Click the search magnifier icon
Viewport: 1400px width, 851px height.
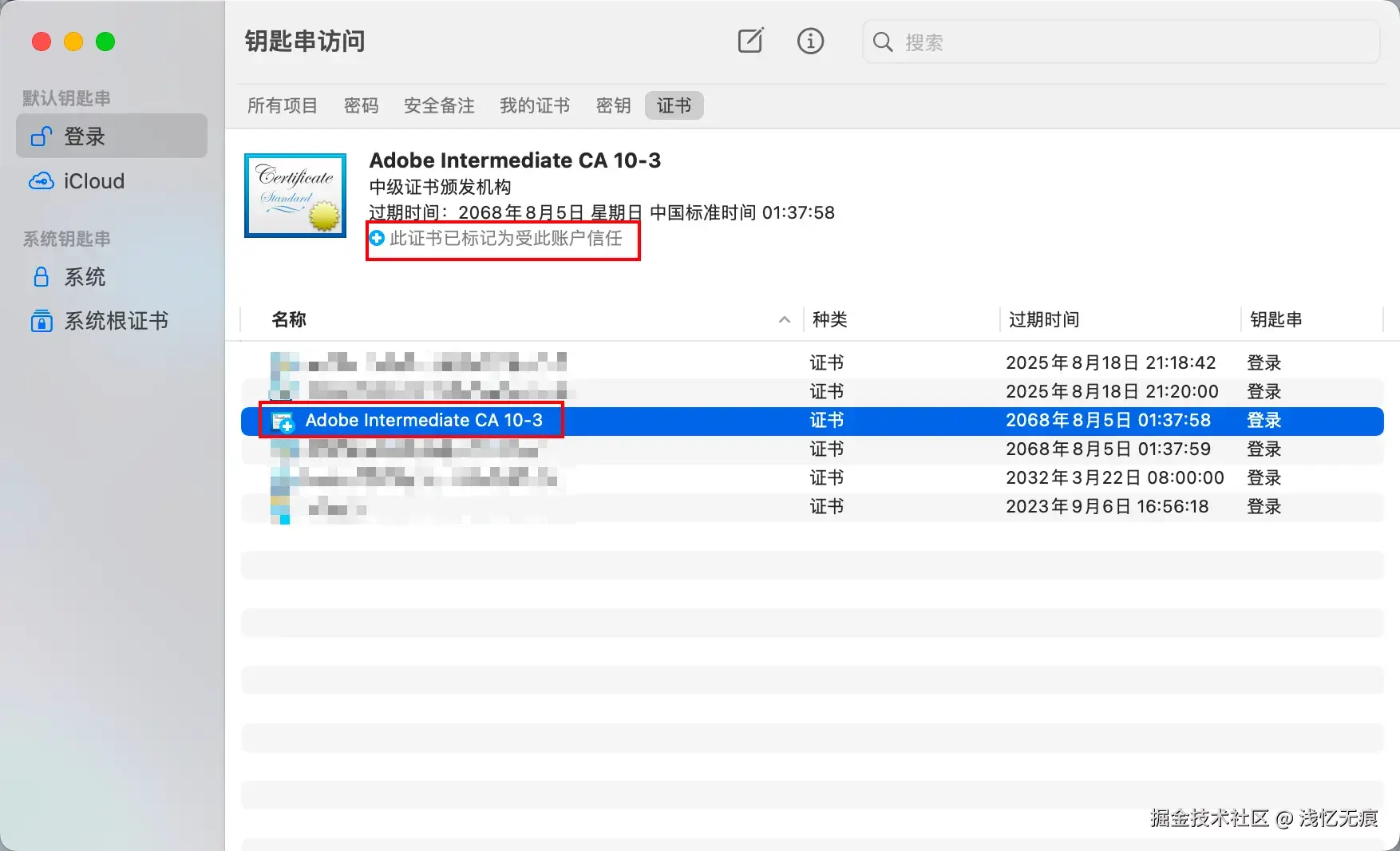pyautogui.click(x=883, y=42)
